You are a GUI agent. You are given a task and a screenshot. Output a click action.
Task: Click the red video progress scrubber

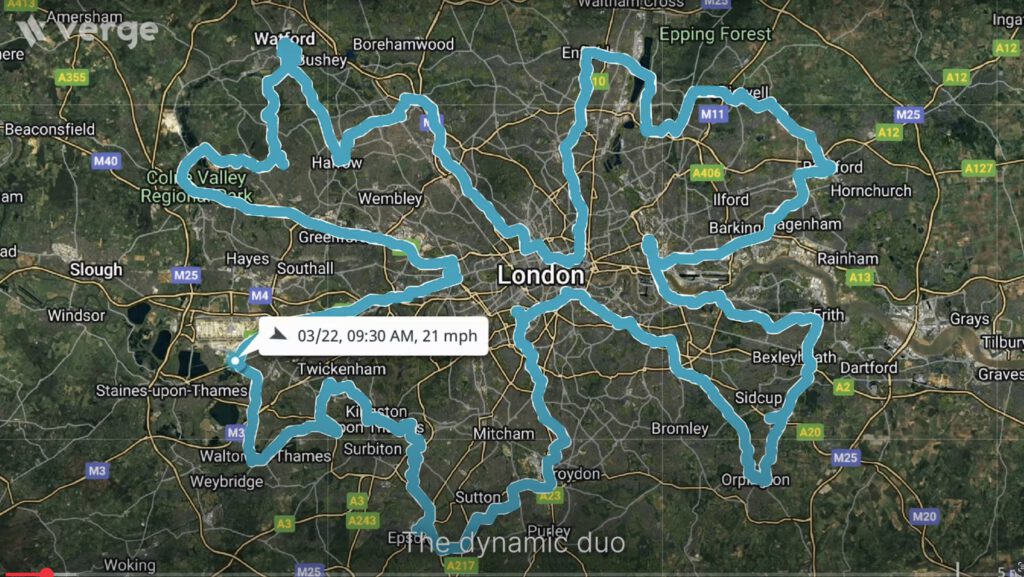[x=46, y=573]
